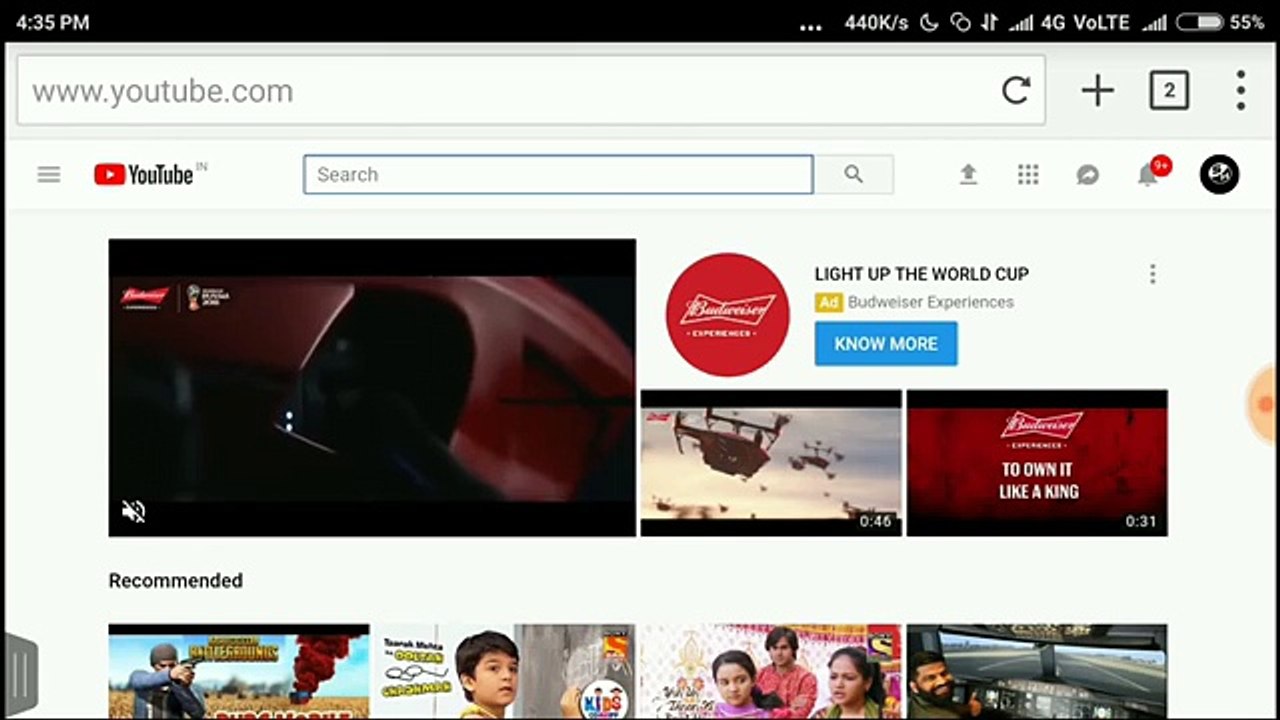
Task: Open the messages share icon
Action: point(1087,175)
